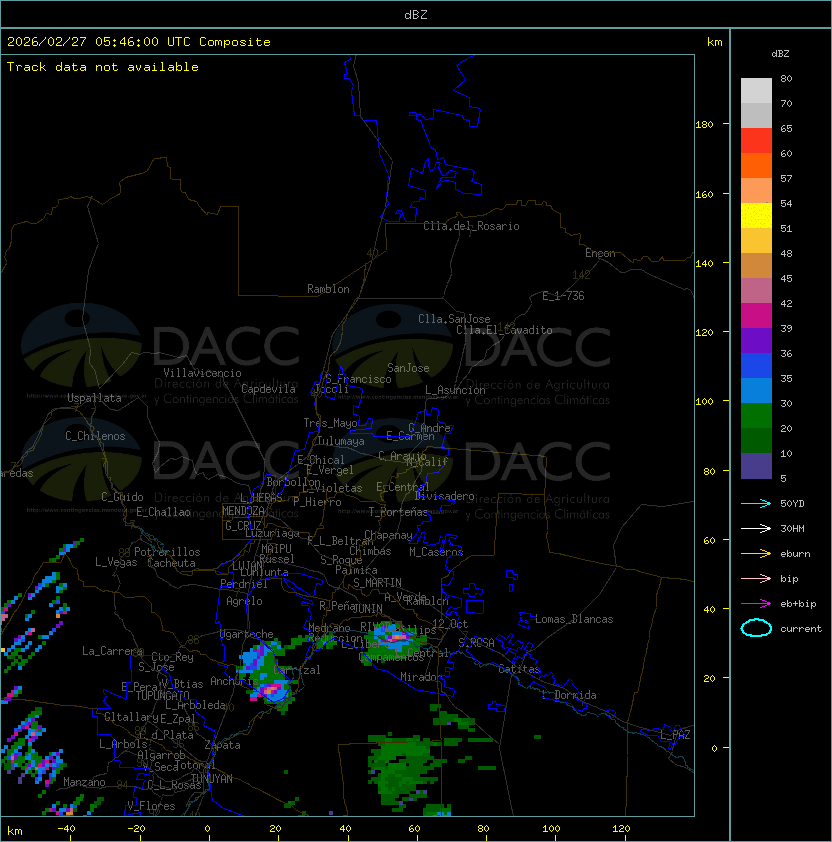Select the red 65 dBZ color band
Image resolution: width=832 pixels, height=842 pixels.
pyautogui.click(x=756, y=141)
